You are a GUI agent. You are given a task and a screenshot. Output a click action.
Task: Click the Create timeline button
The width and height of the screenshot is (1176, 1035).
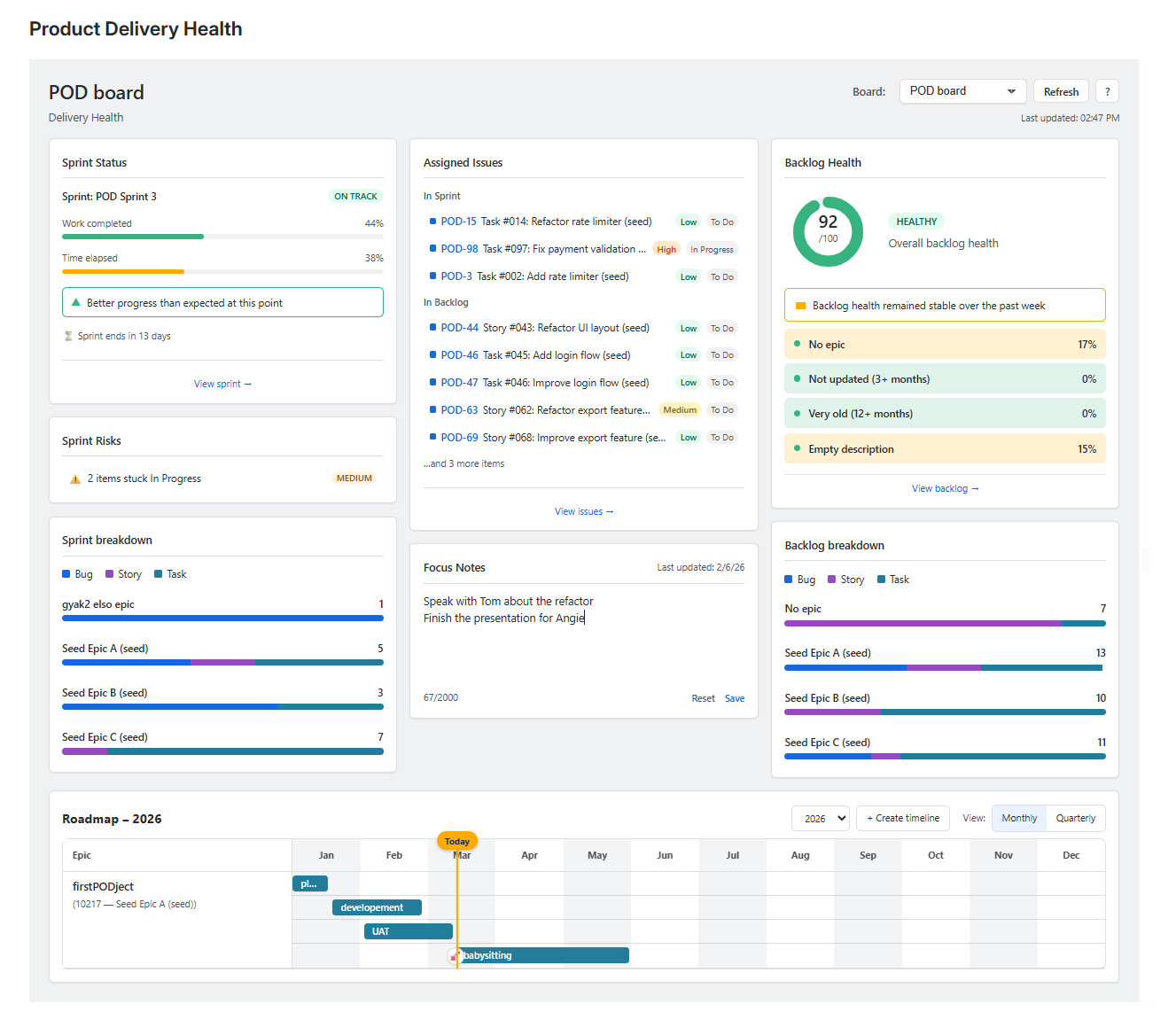click(x=903, y=818)
